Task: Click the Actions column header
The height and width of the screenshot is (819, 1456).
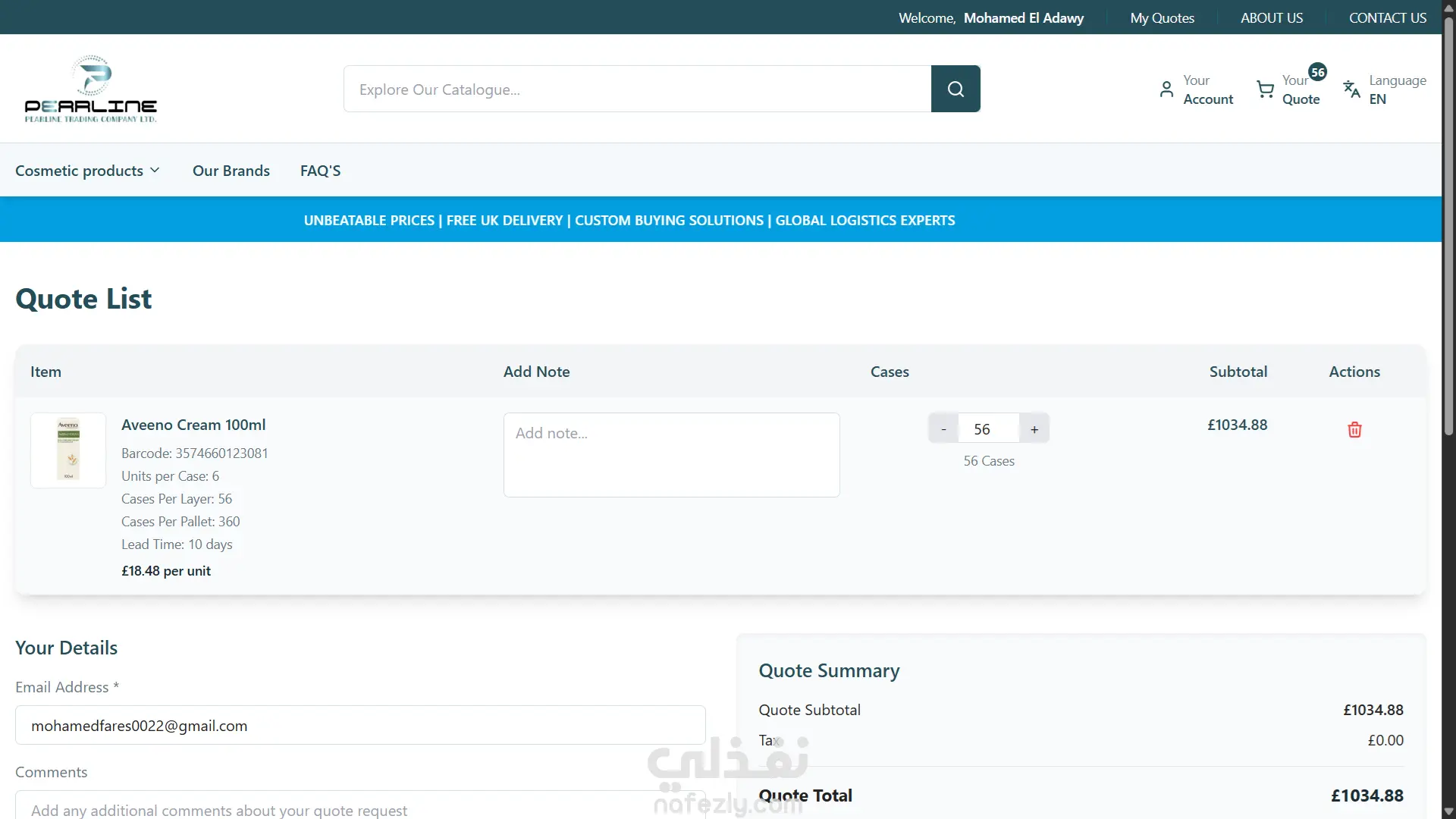Action: tap(1354, 372)
